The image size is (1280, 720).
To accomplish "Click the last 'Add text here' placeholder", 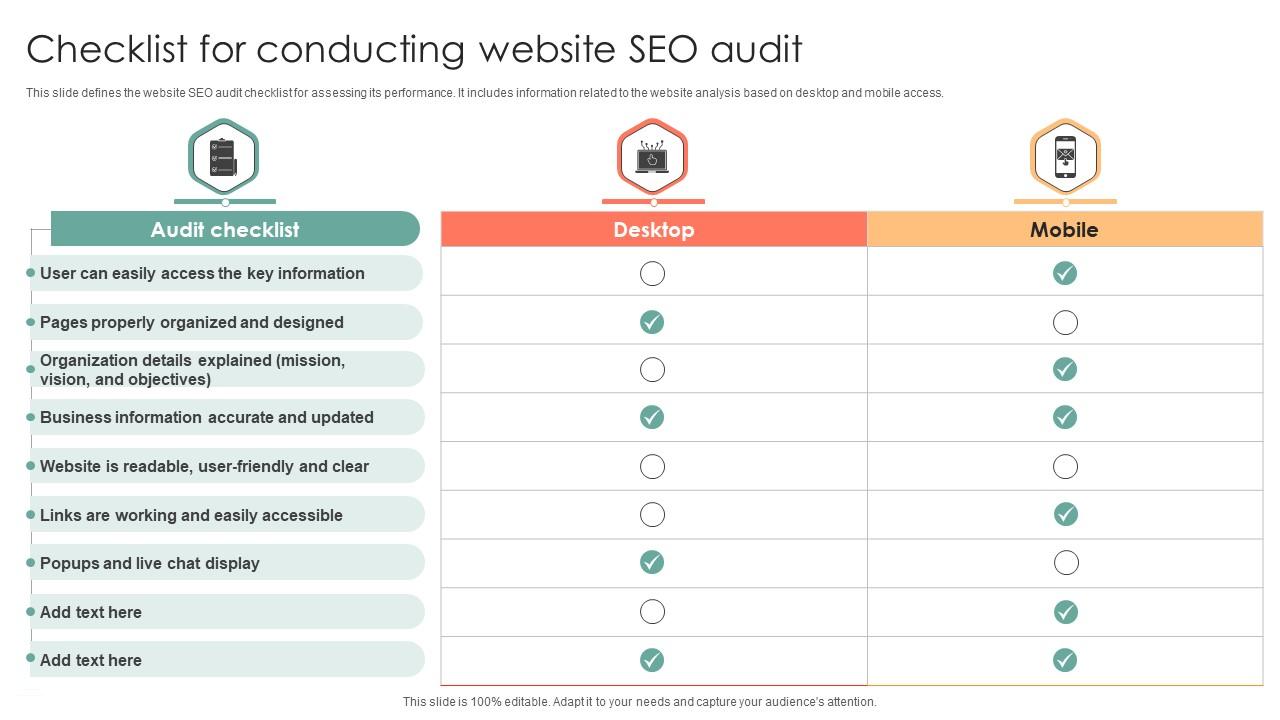I will (x=91, y=660).
